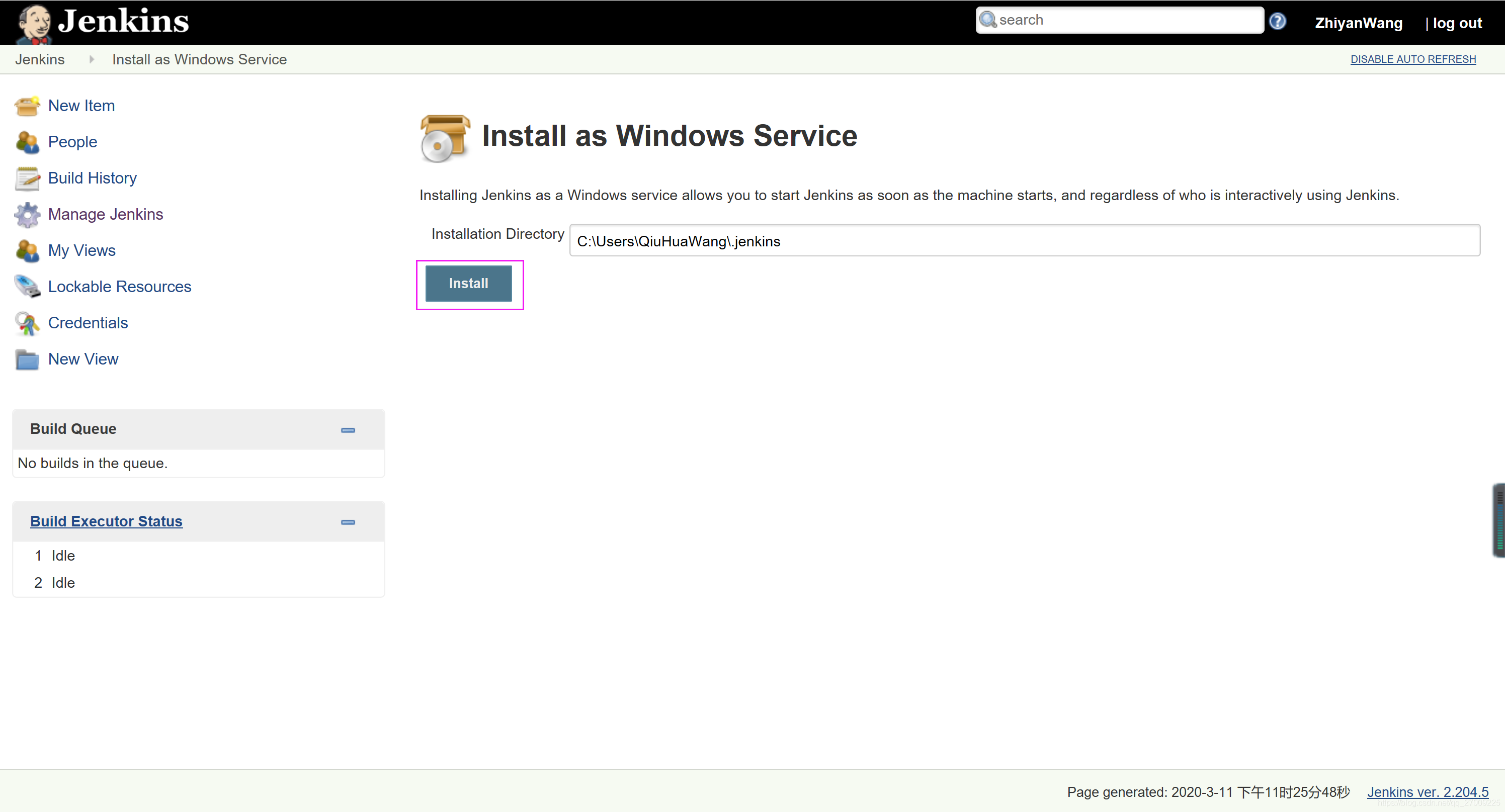Select Manage Jenkins menu item
The image size is (1505, 812).
tap(104, 213)
